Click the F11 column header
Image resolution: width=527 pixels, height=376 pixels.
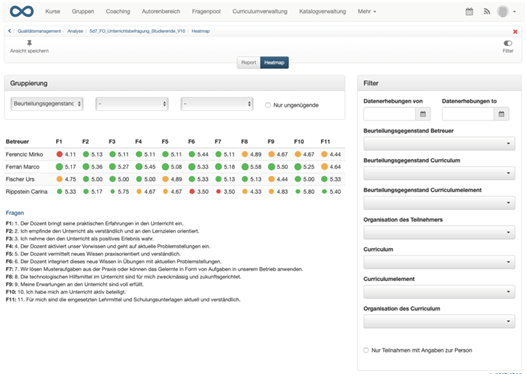(325, 141)
